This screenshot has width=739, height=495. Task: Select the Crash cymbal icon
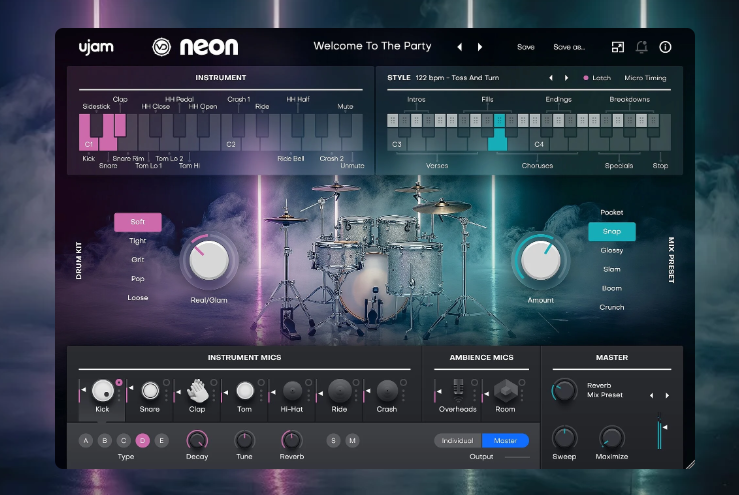pyautogui.click(x=387, y=390)
